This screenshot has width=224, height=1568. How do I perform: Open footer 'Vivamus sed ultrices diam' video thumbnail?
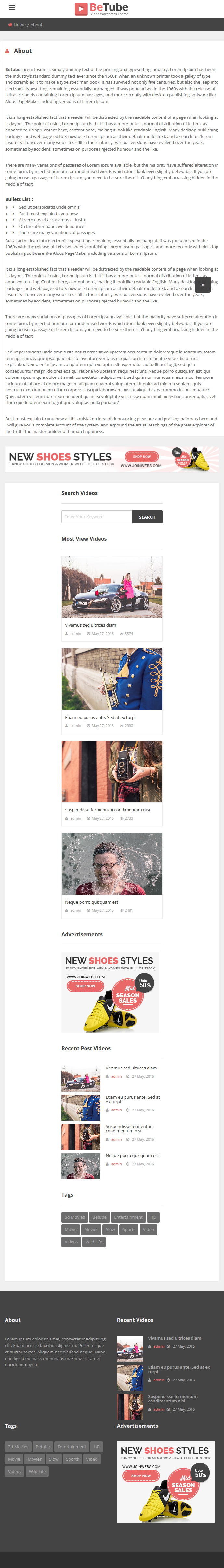(x=130, y=1348)
